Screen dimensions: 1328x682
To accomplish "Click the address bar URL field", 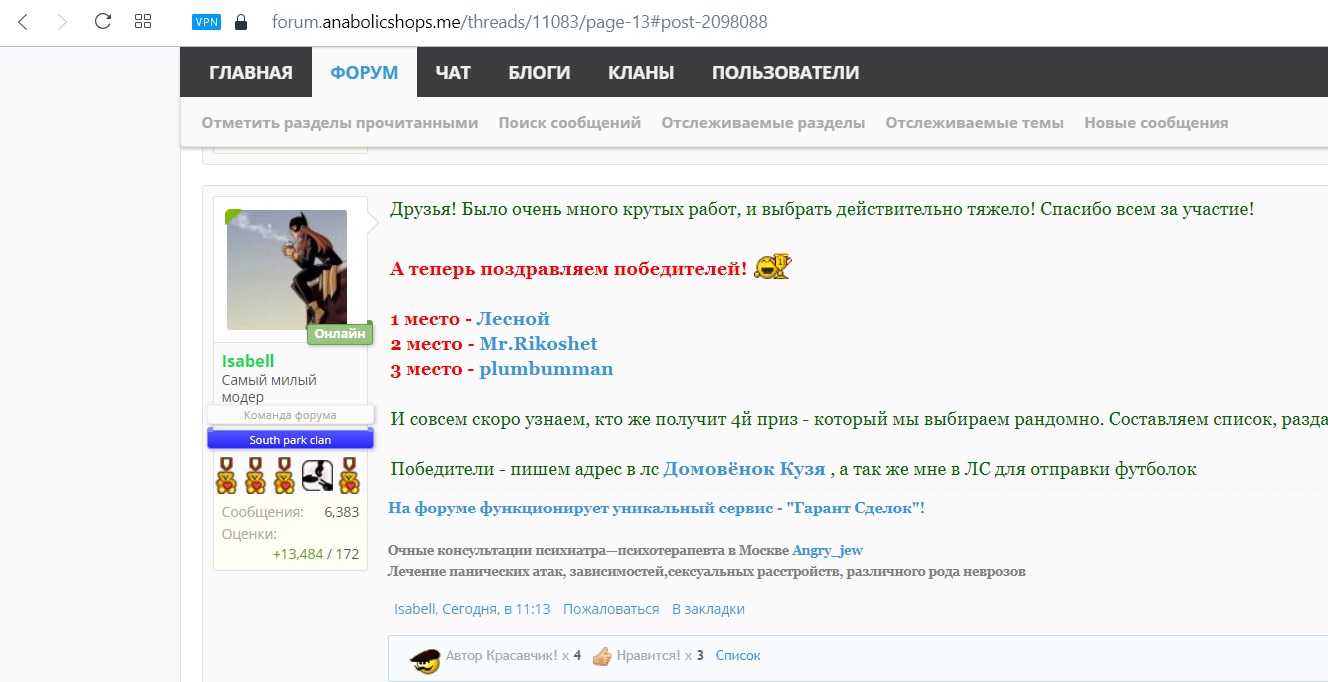I will pyautogui.click(x=520, y=22).
